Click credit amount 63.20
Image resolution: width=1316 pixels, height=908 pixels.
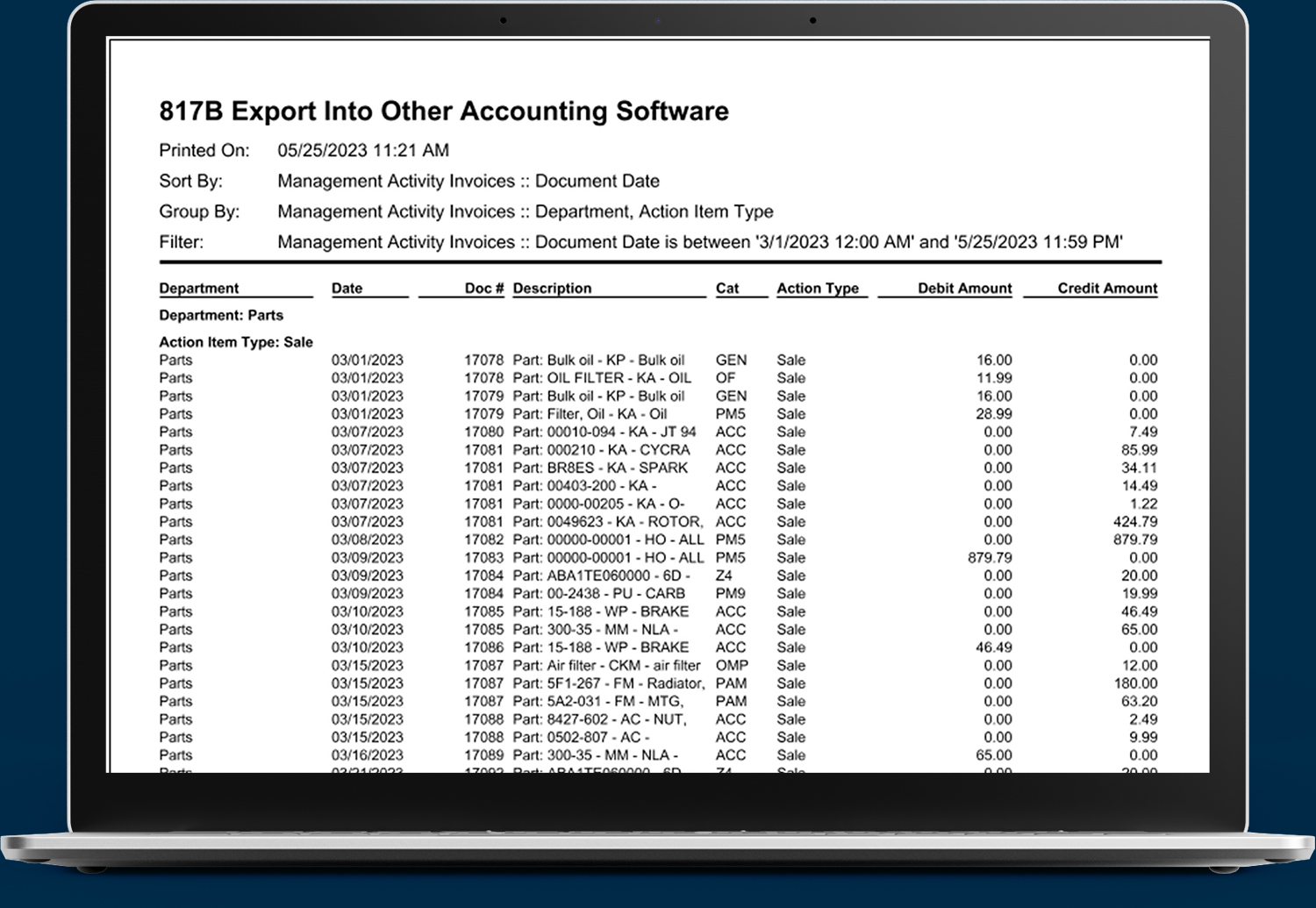(1140, 702)
